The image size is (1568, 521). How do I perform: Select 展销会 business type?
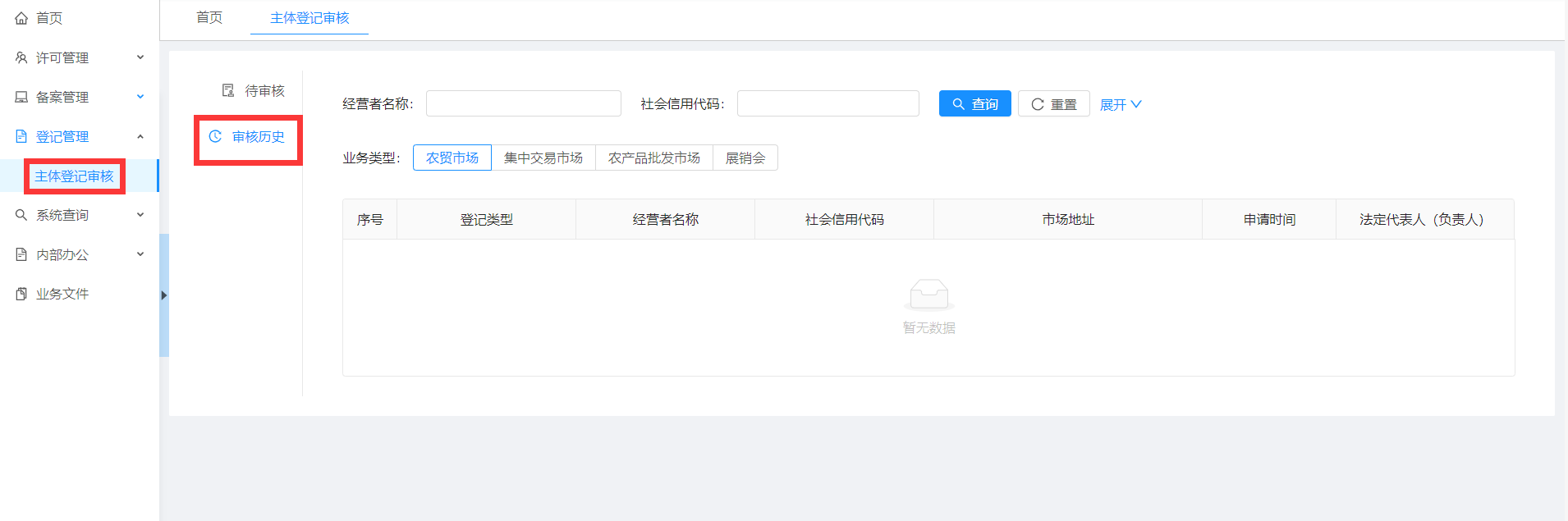[745, 158]
